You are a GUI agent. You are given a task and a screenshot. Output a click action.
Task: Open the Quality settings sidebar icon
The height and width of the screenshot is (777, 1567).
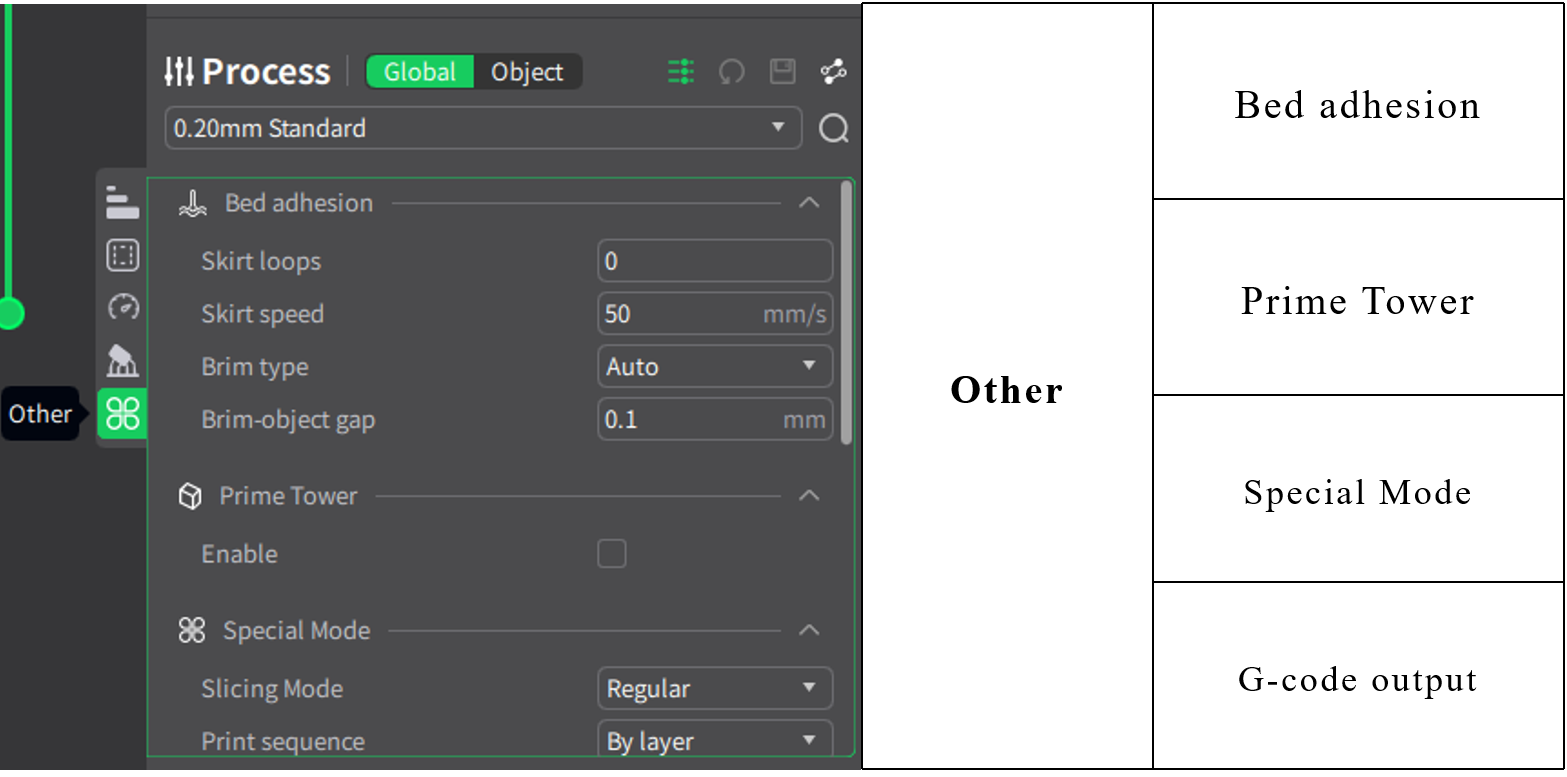(x=122, y=202)
